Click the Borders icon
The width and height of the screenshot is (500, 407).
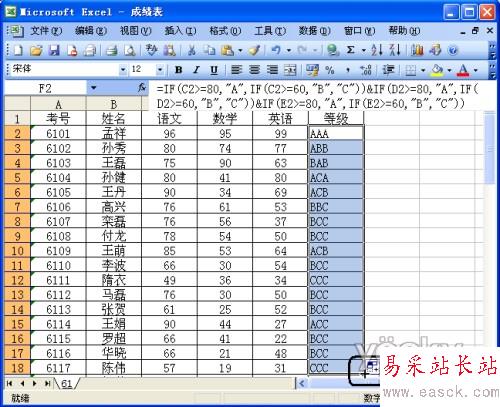pyautogui.click(x=411, y=70)
